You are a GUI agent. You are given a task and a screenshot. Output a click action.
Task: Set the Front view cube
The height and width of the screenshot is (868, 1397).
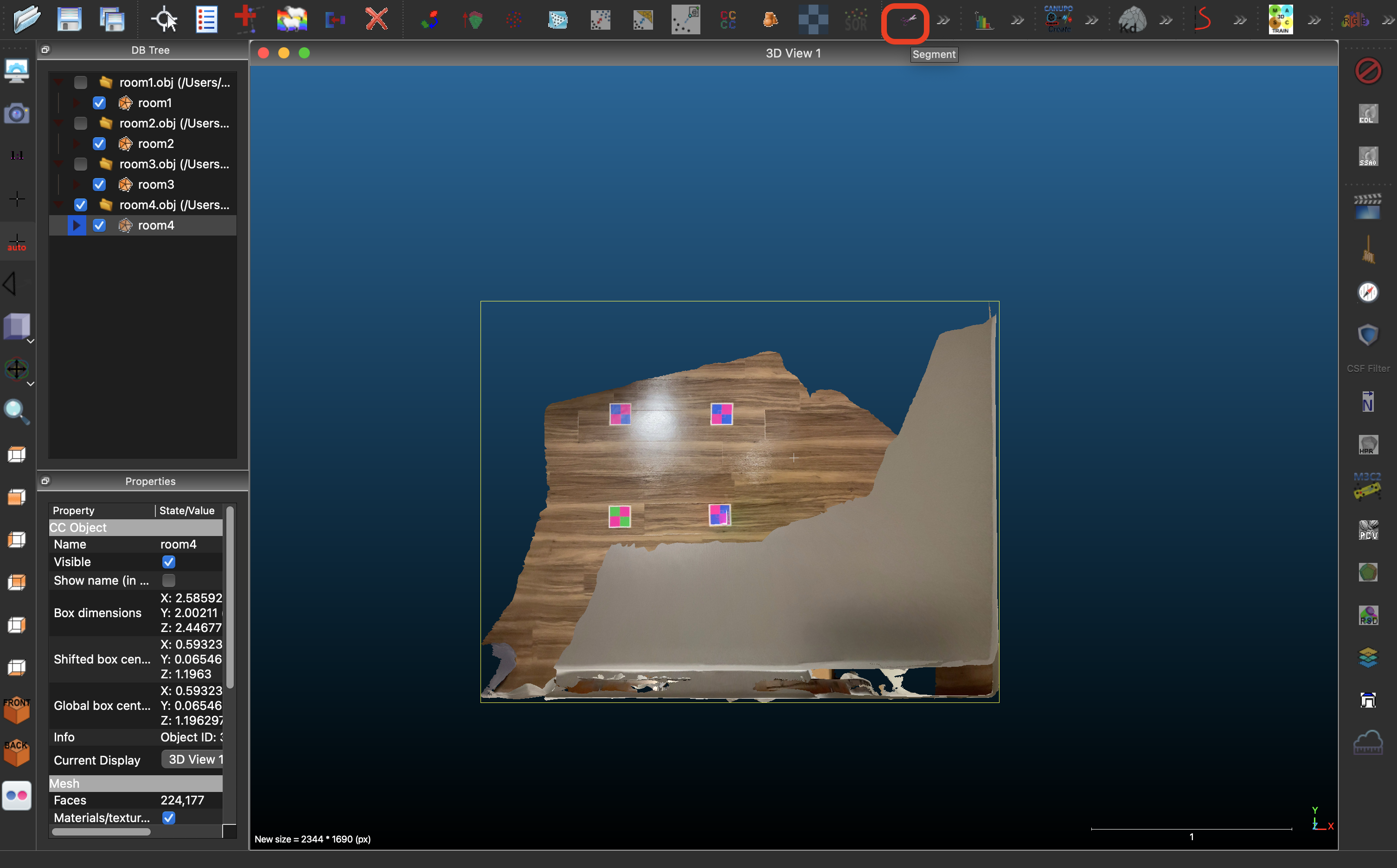point(17,711)
